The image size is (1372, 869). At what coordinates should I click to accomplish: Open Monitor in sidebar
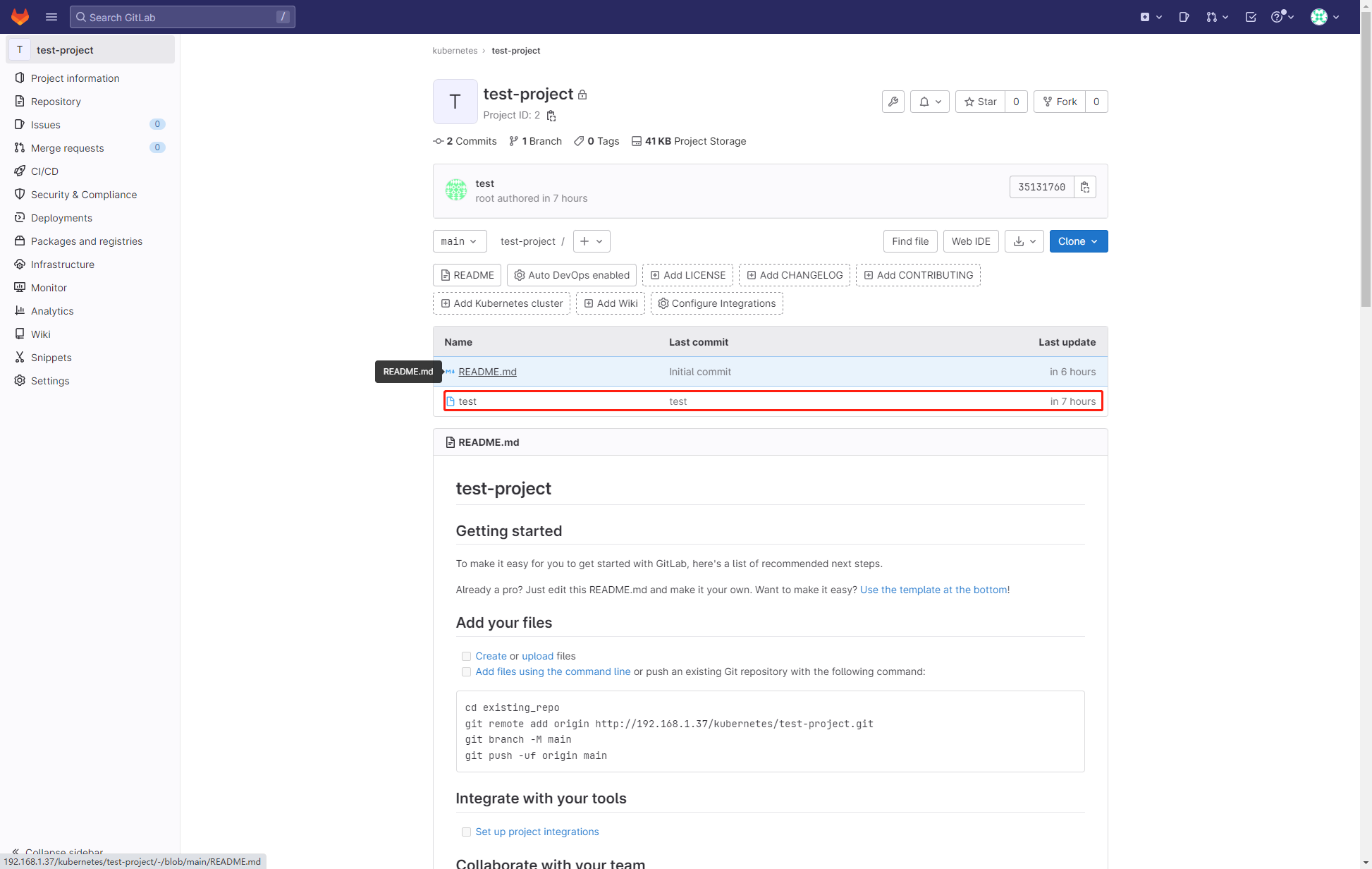(x=49, y=288)
